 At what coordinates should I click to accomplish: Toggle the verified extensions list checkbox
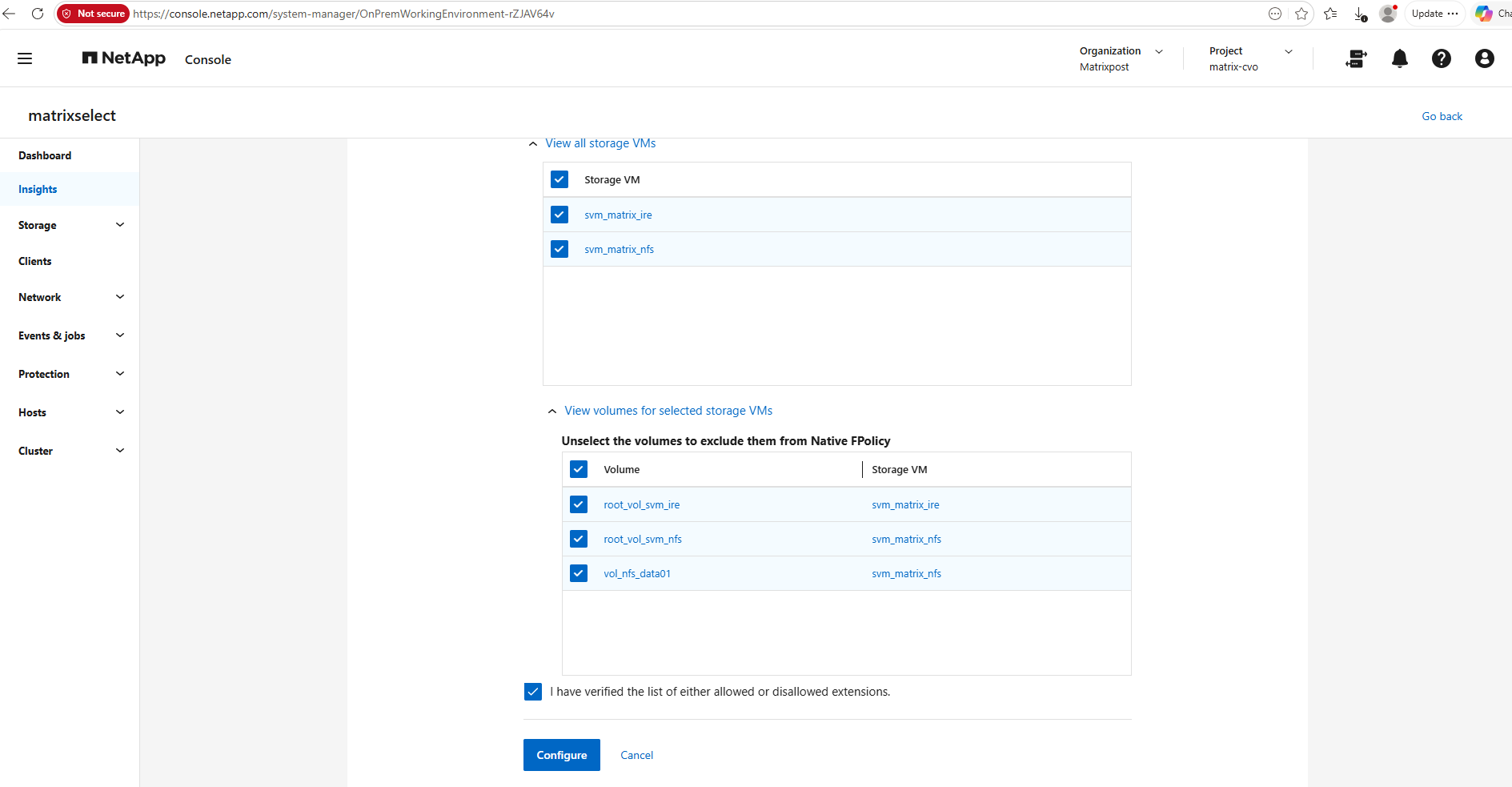pyautogui.click(x=533, y=692)
